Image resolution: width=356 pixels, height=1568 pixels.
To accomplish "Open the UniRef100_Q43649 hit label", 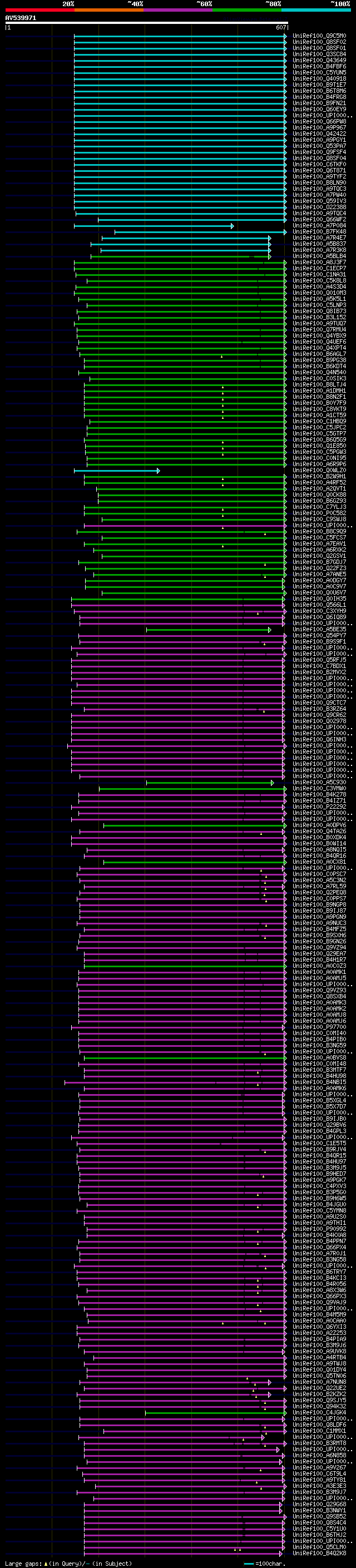I will (x=319, y=60).
